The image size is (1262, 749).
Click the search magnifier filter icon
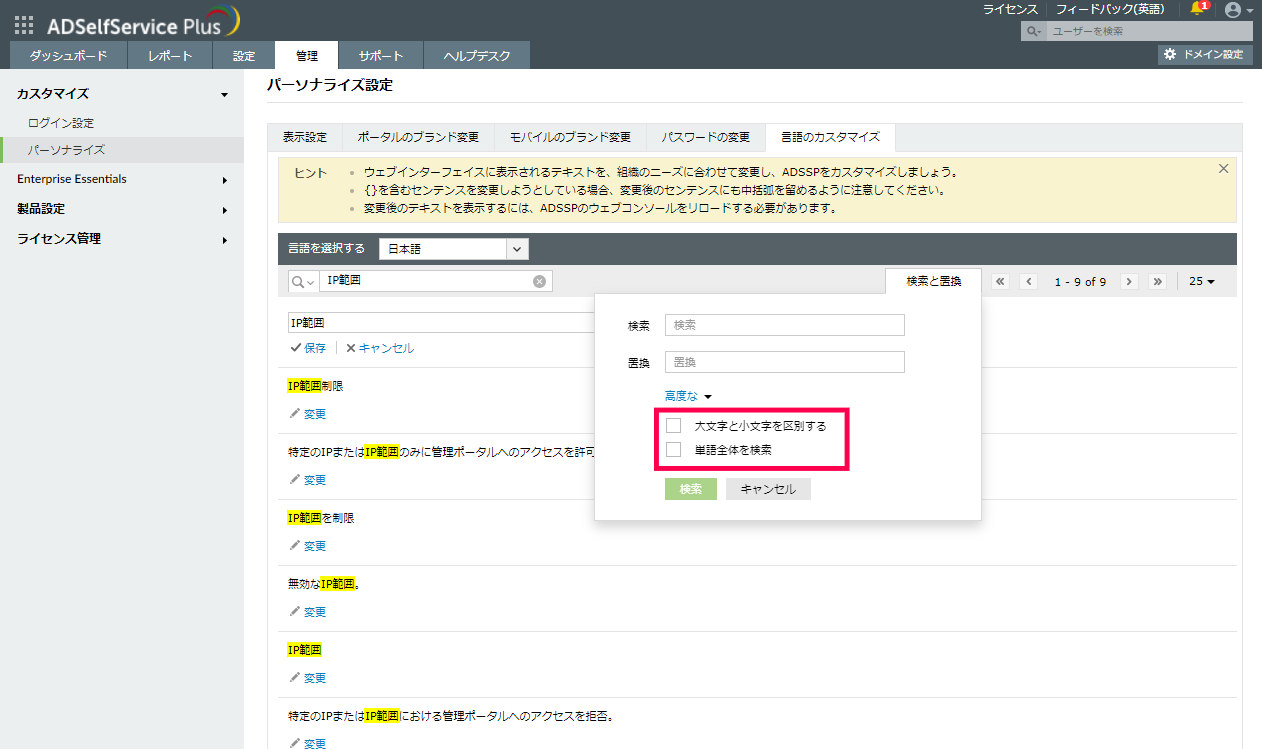click(x=301, y=282)
